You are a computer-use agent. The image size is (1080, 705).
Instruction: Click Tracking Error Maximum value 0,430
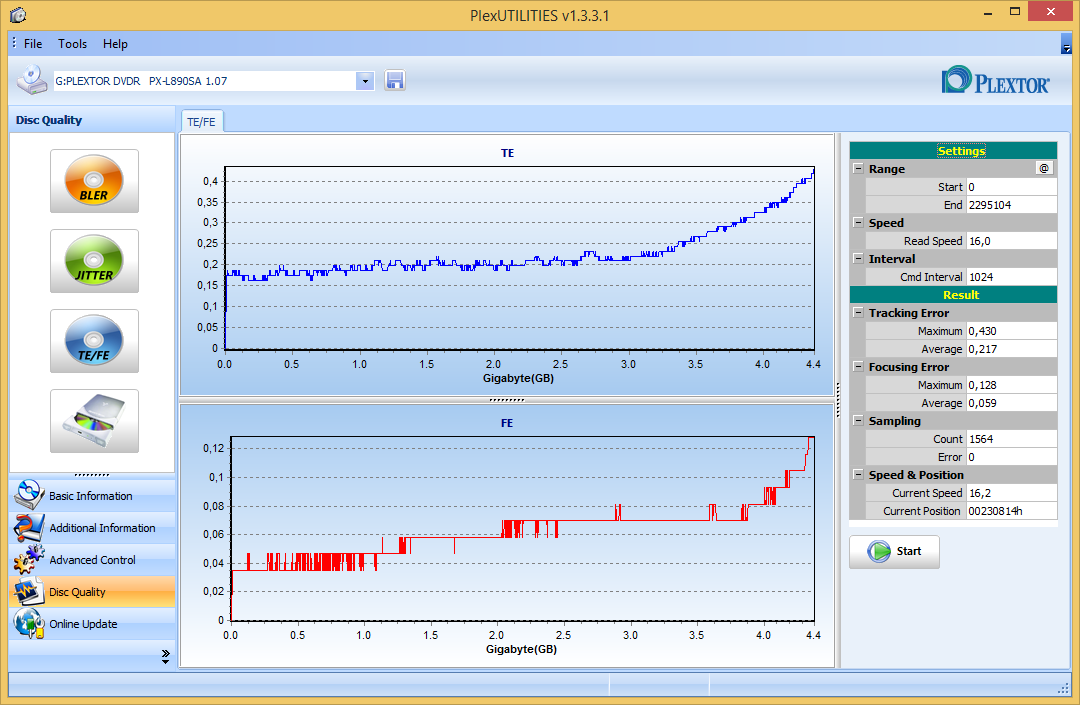point(1011,330)
